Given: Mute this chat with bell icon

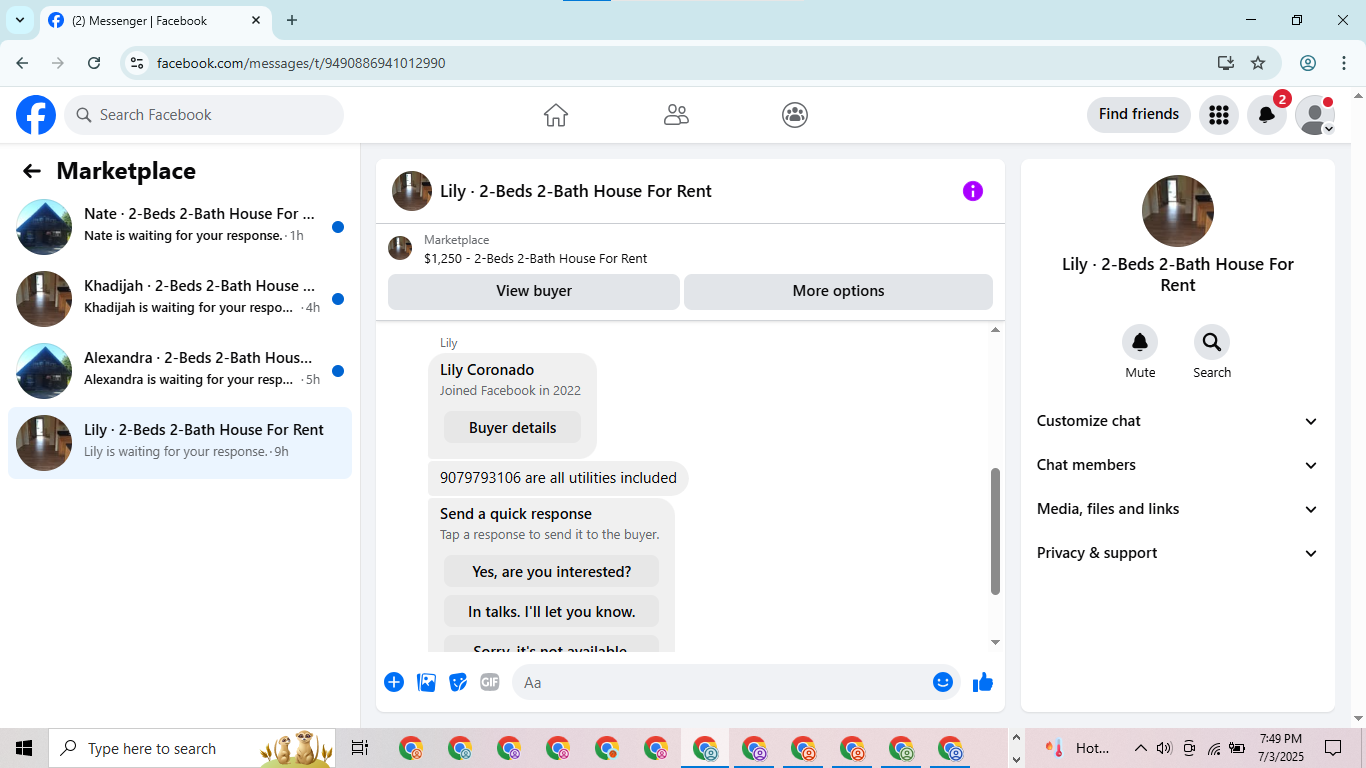Looking at the screenshot, I should click(1140, 343).
